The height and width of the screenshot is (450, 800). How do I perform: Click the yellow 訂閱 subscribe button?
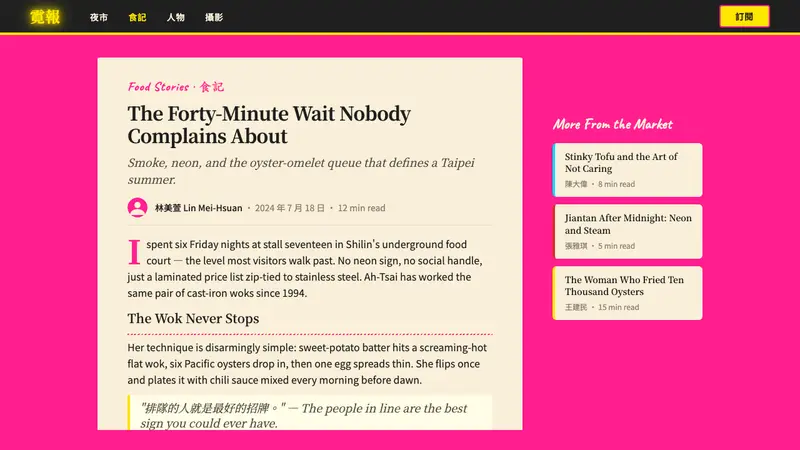744,17
